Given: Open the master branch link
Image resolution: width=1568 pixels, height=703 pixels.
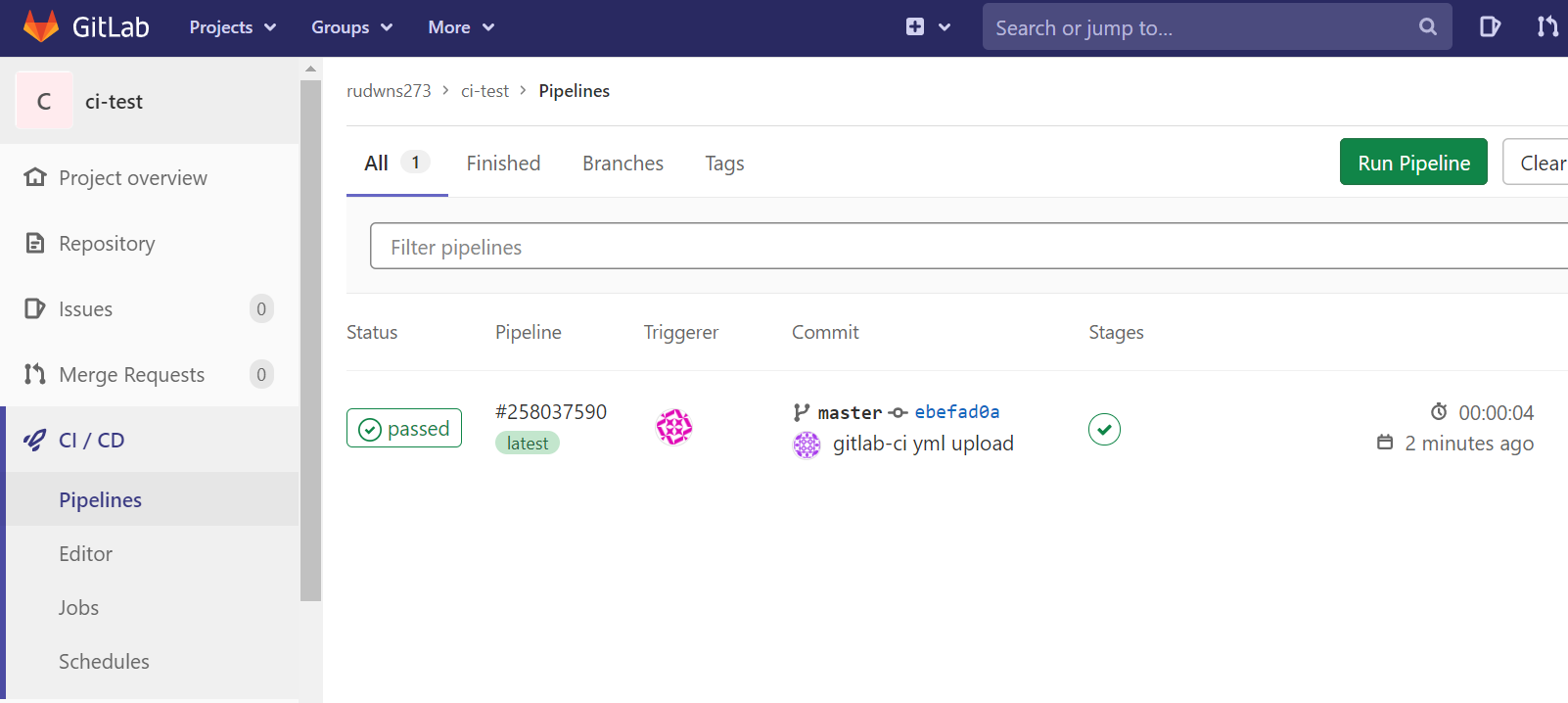Looking at the screenshot, I should tap(850, 412).
